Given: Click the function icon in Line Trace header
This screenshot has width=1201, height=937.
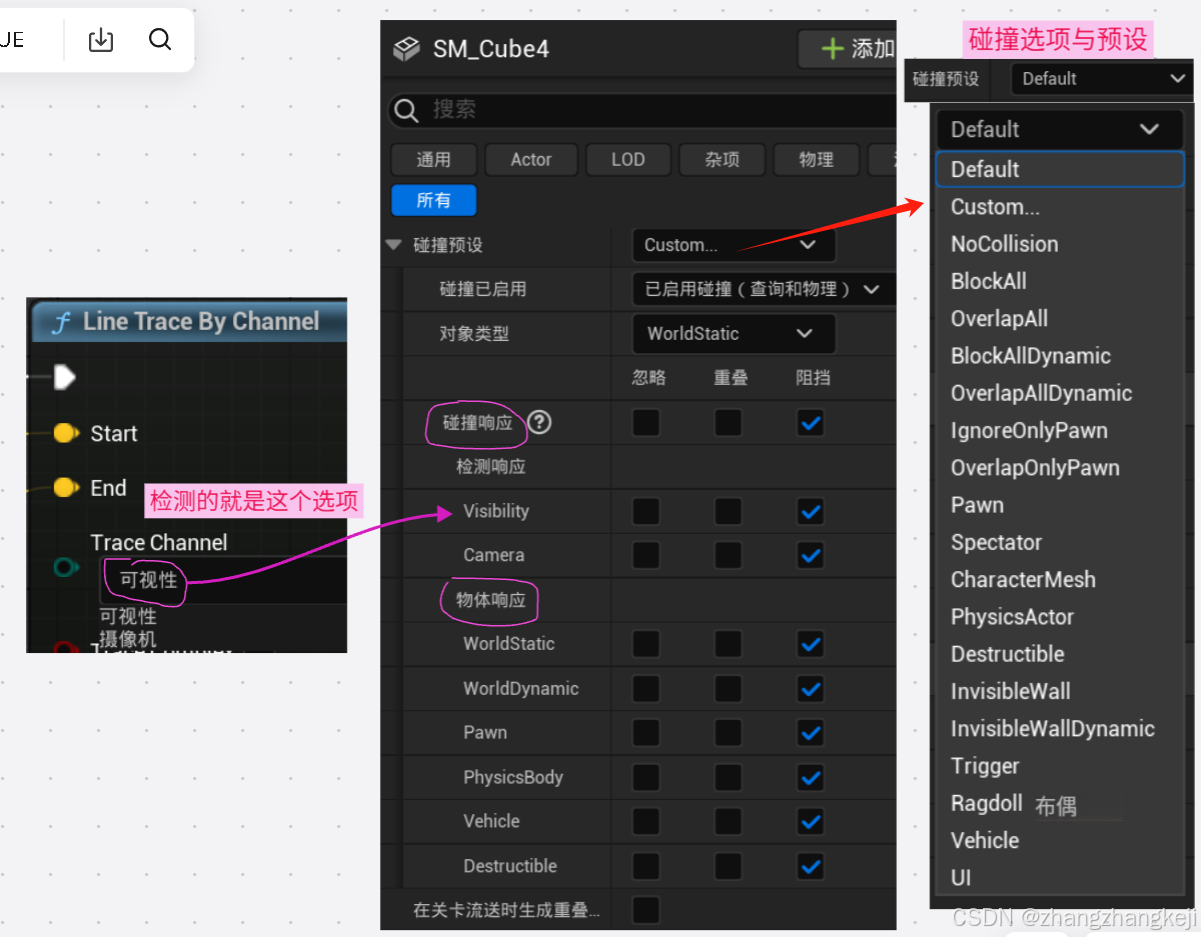Looking at the screenshot, I should click(61, 322).
